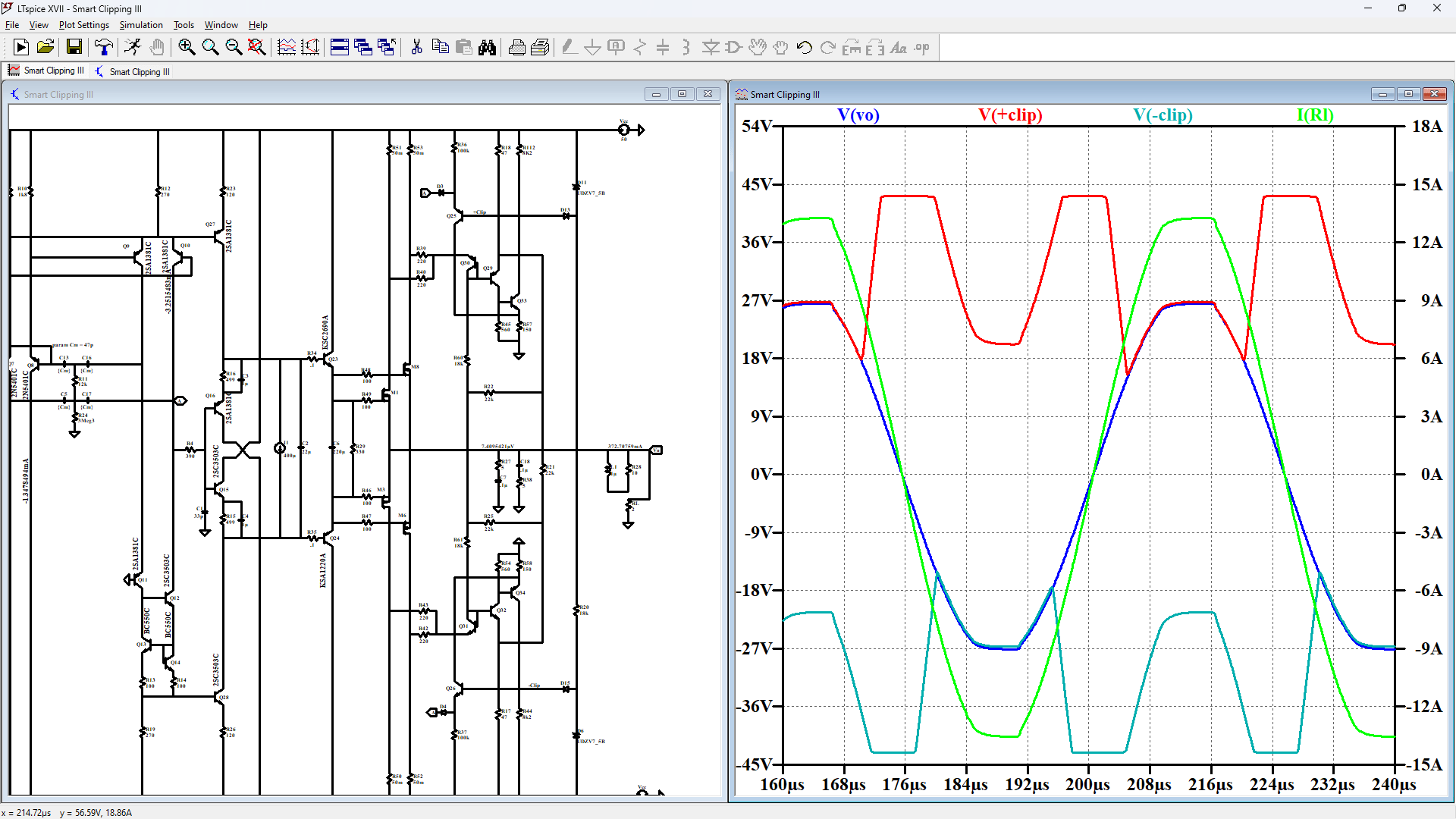
Task: Click the 18A right axis label
Action: pos(1427,126)
